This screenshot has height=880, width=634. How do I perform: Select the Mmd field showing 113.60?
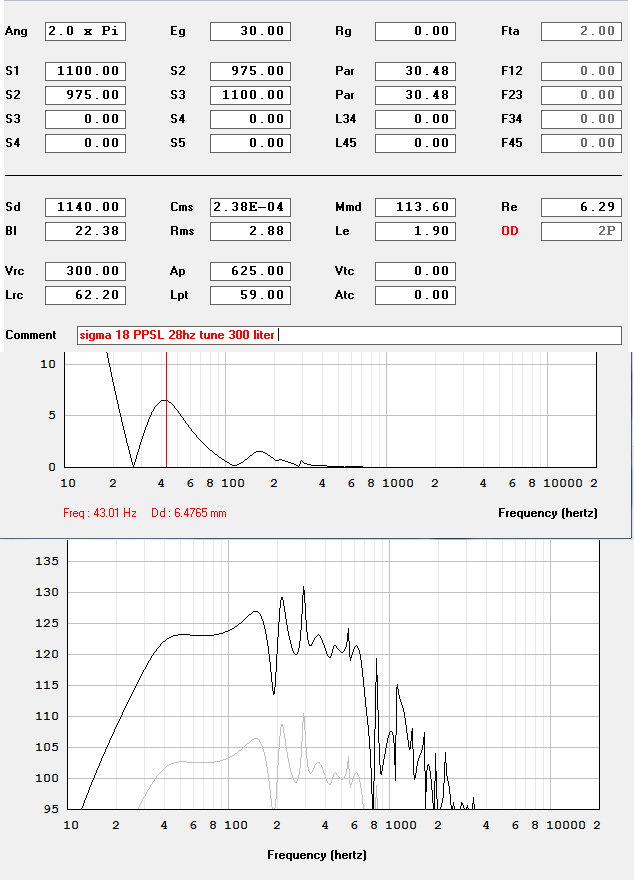(x=415, y=207)
